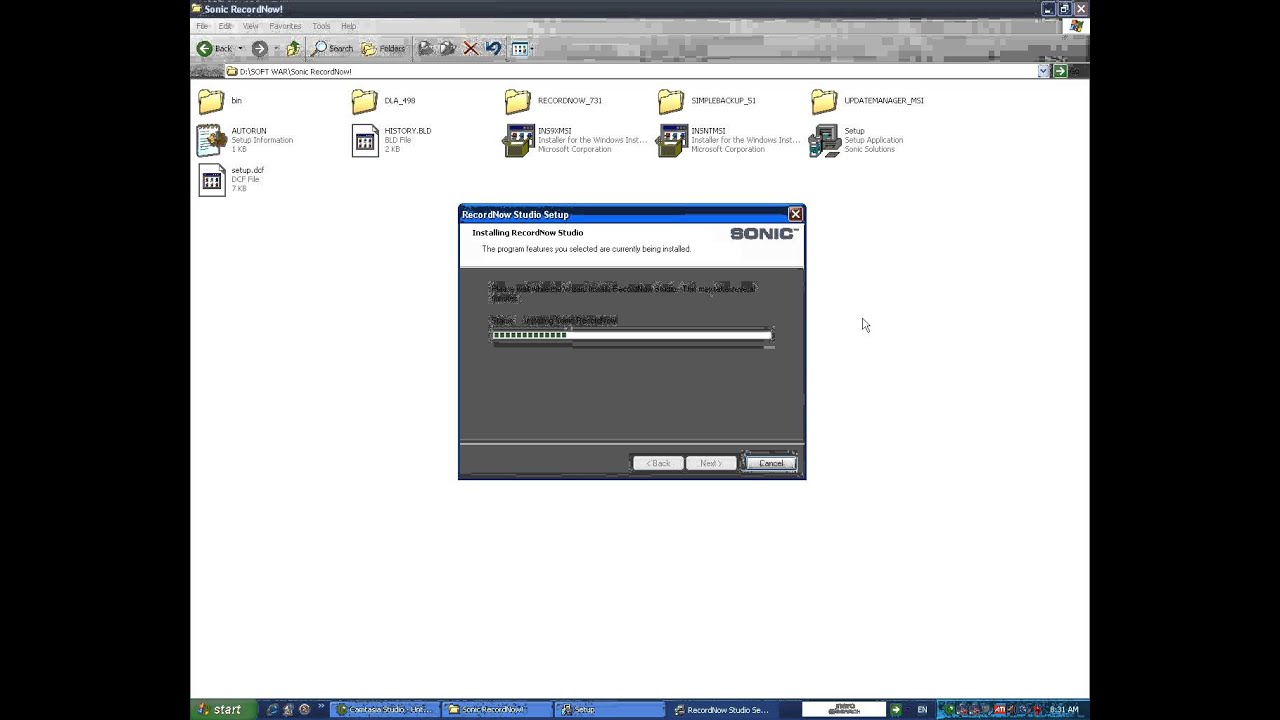
Task: Click the disabled Back button in Setup
Action: [658, 463]
